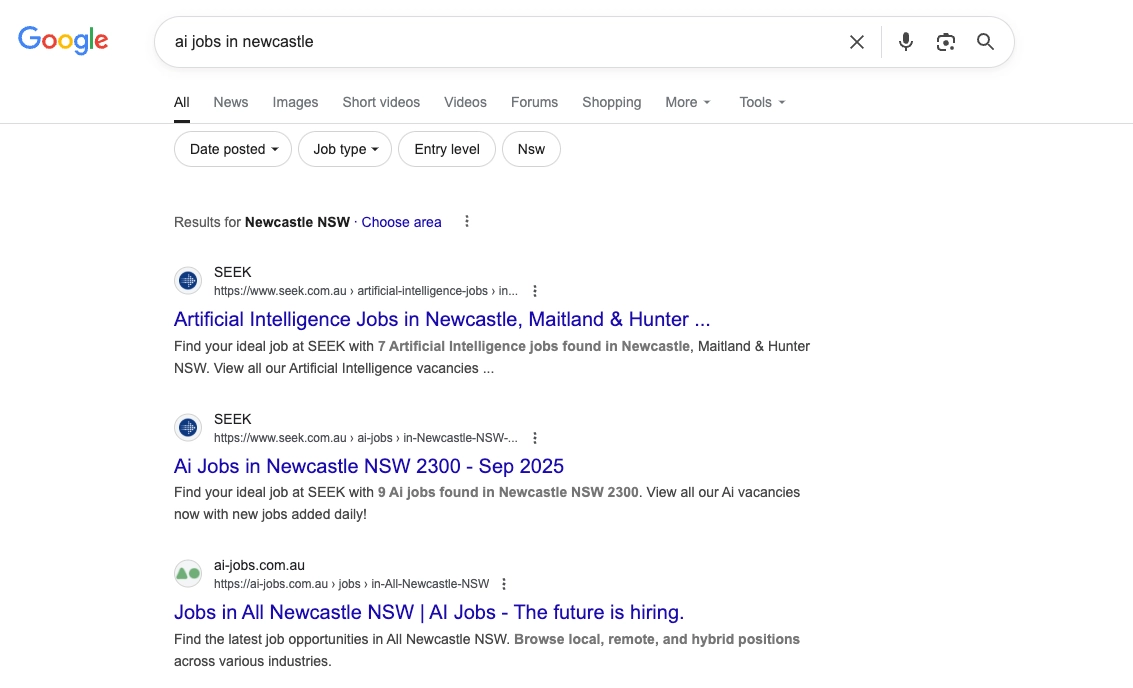
Task: Switch to the All tab
Action: pyautogui.click(x=181, y=102)
